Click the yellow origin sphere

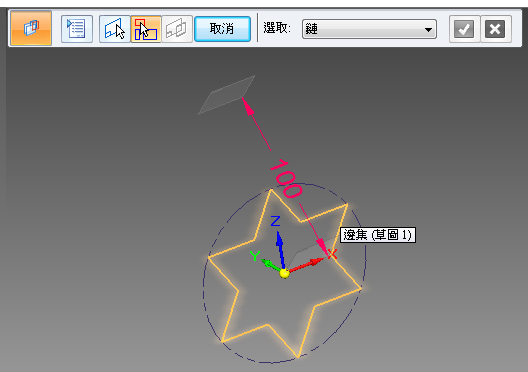click(x=285, y=273)
